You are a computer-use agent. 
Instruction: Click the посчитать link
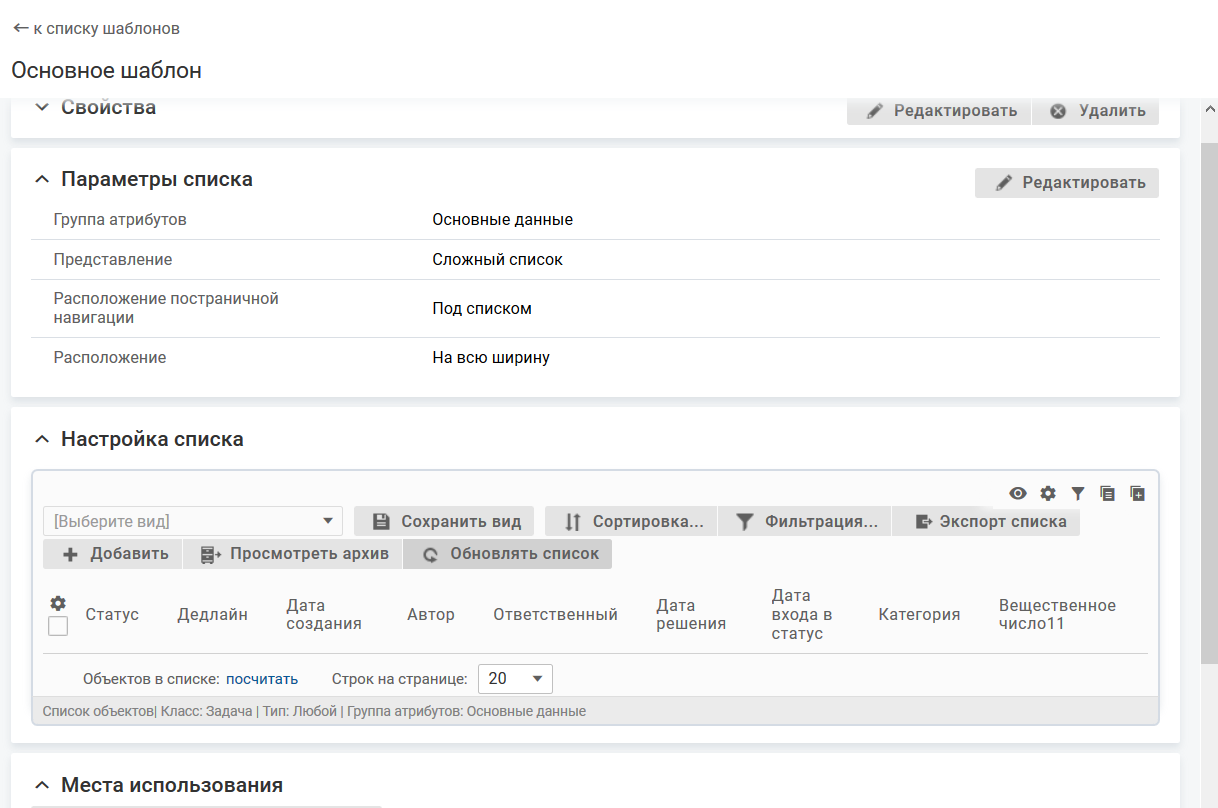tap(262, 679)
